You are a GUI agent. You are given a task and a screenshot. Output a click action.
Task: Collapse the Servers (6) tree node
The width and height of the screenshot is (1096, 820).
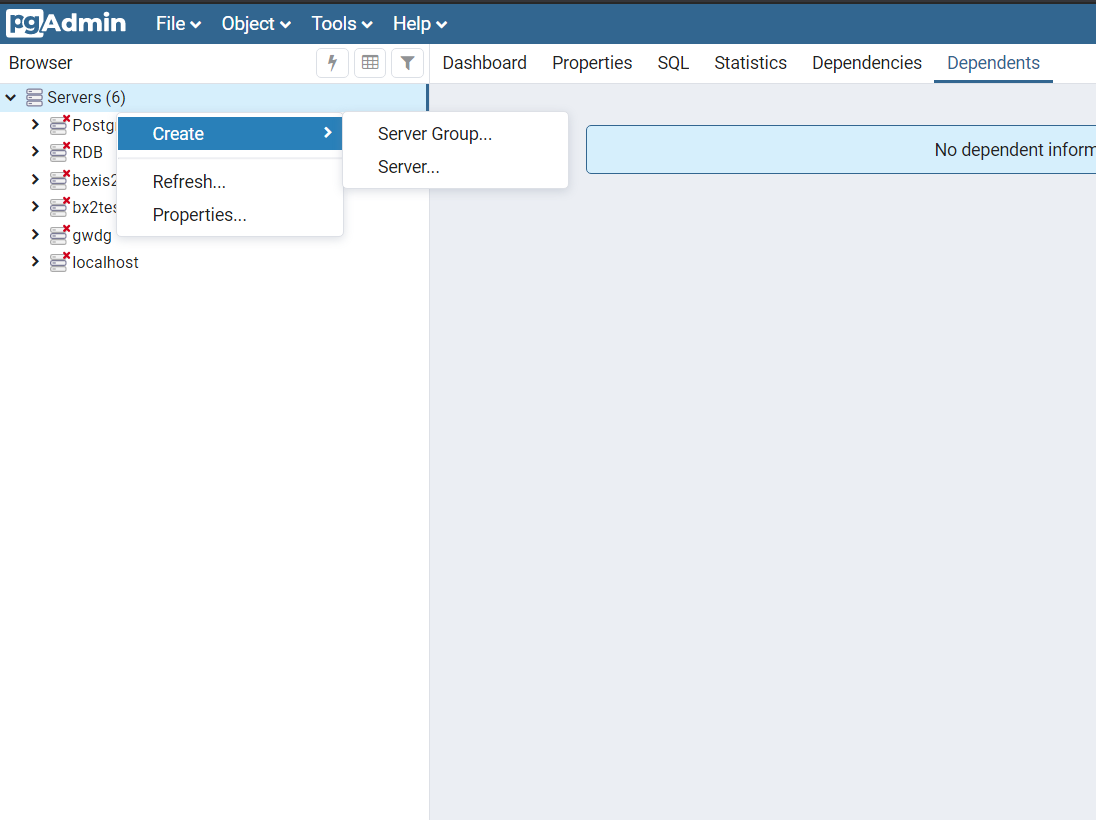tap(11, 97)
